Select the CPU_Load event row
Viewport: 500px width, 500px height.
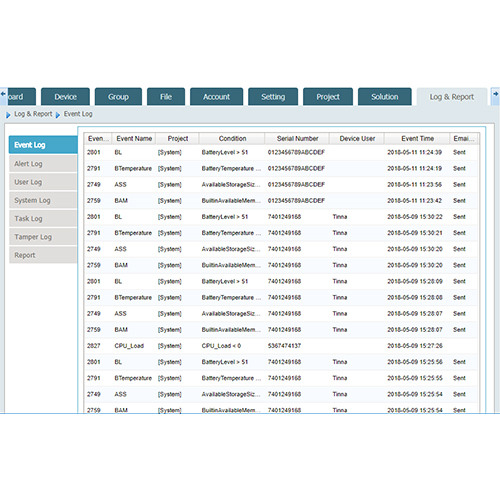coord(281,346)
